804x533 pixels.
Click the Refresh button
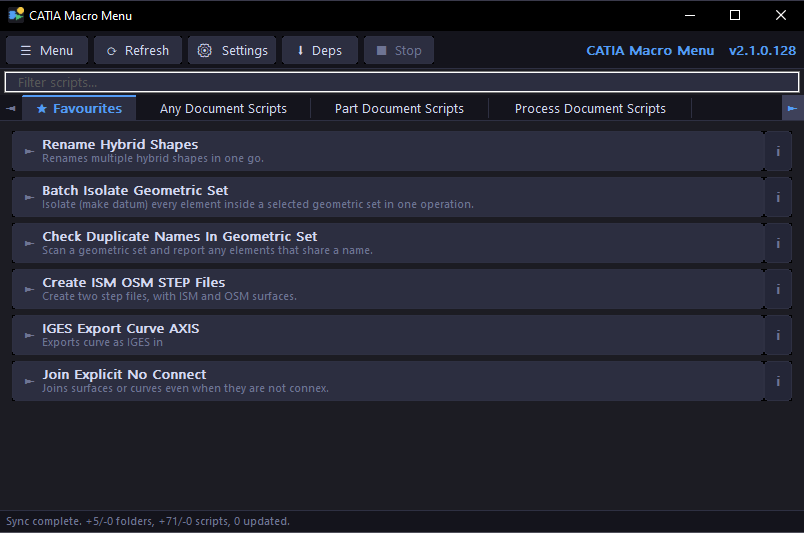[138, 50]
